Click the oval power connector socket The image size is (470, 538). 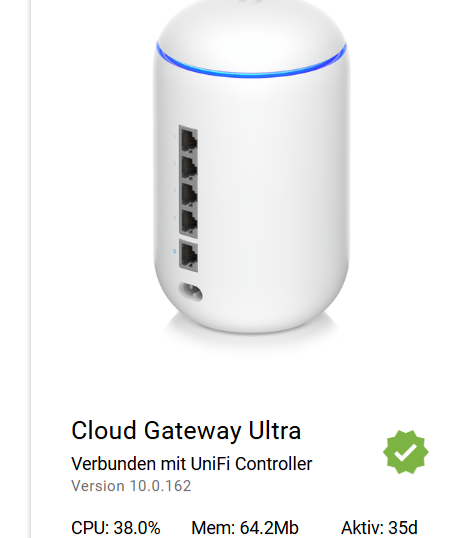pos(191,292)
